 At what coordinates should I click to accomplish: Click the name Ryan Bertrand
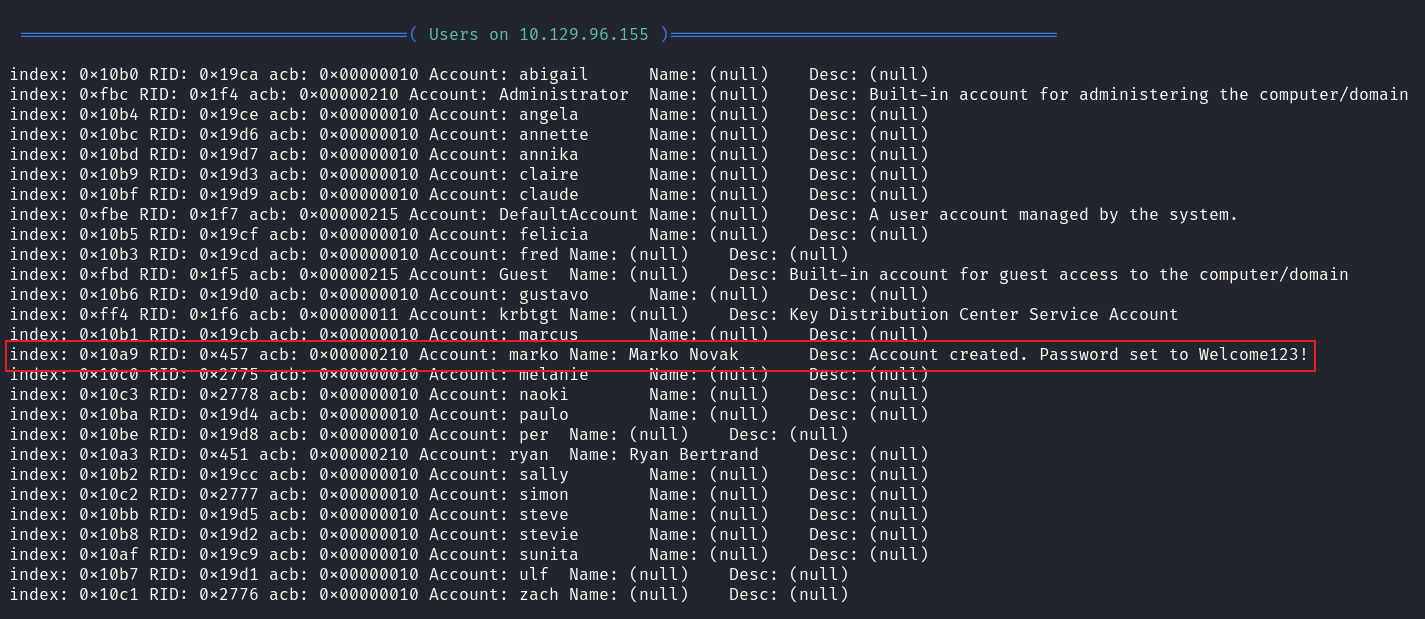(x=694, y=454)
